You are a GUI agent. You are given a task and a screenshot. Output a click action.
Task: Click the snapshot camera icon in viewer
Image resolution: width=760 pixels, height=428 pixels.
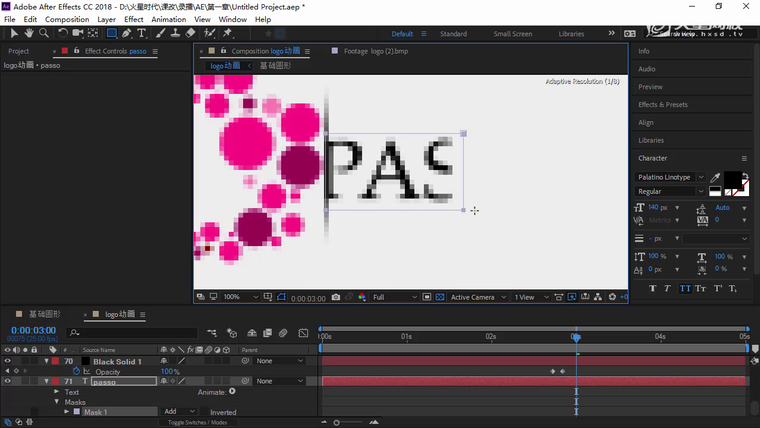[x=336, y=297]
